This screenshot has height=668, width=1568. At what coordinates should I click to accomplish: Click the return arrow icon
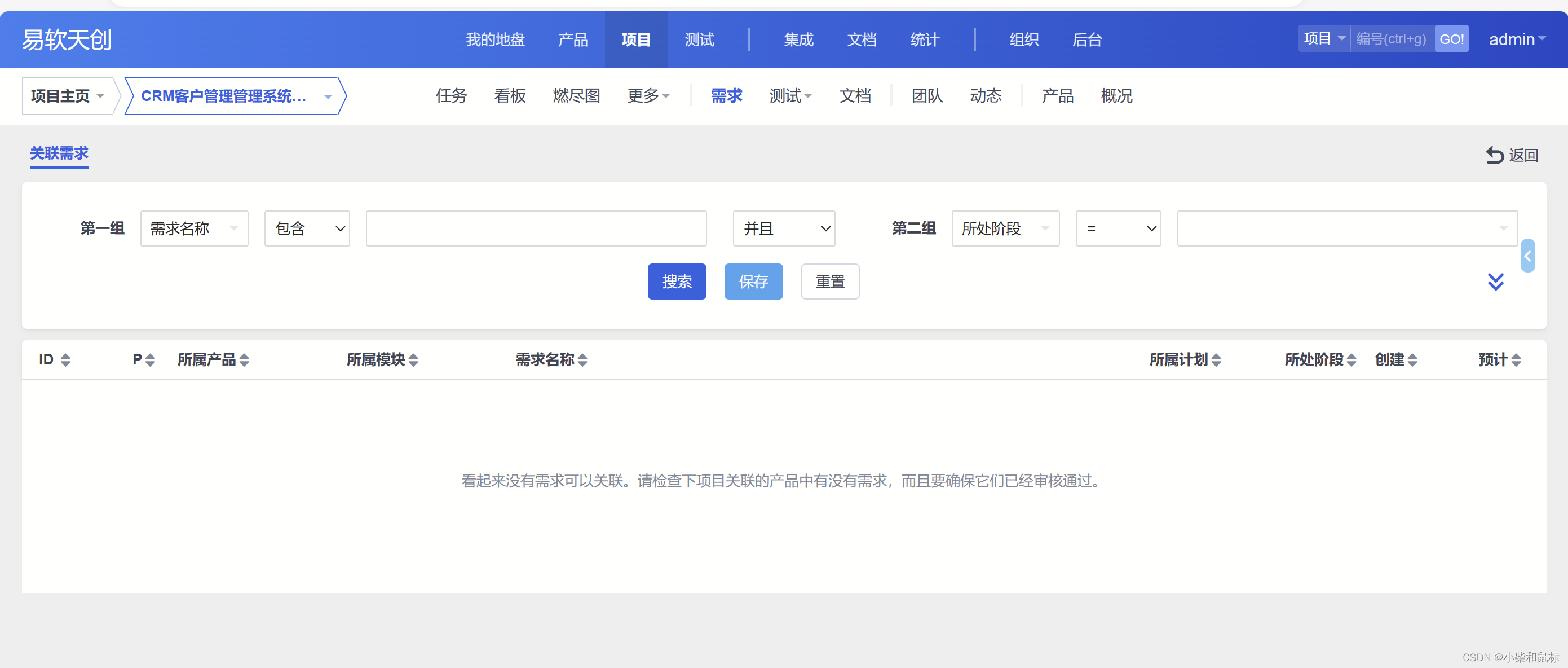coord(1494,155)
